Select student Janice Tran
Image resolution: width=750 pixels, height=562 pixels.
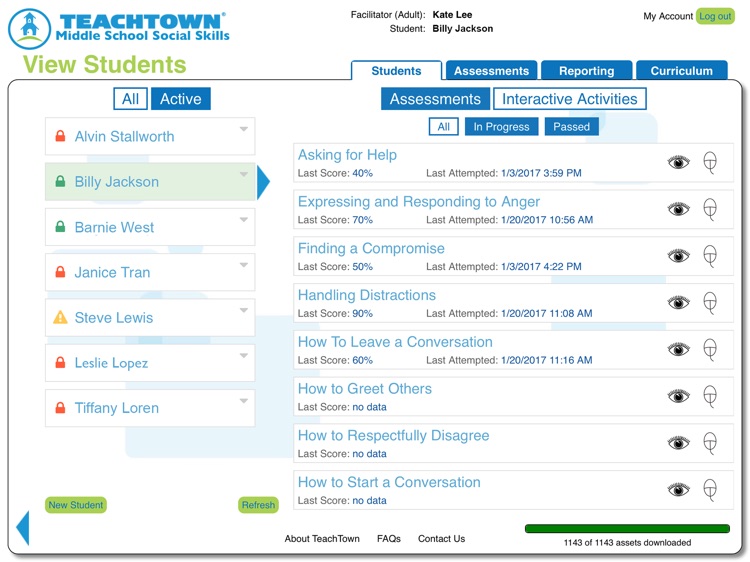click(x=150, y=272)
